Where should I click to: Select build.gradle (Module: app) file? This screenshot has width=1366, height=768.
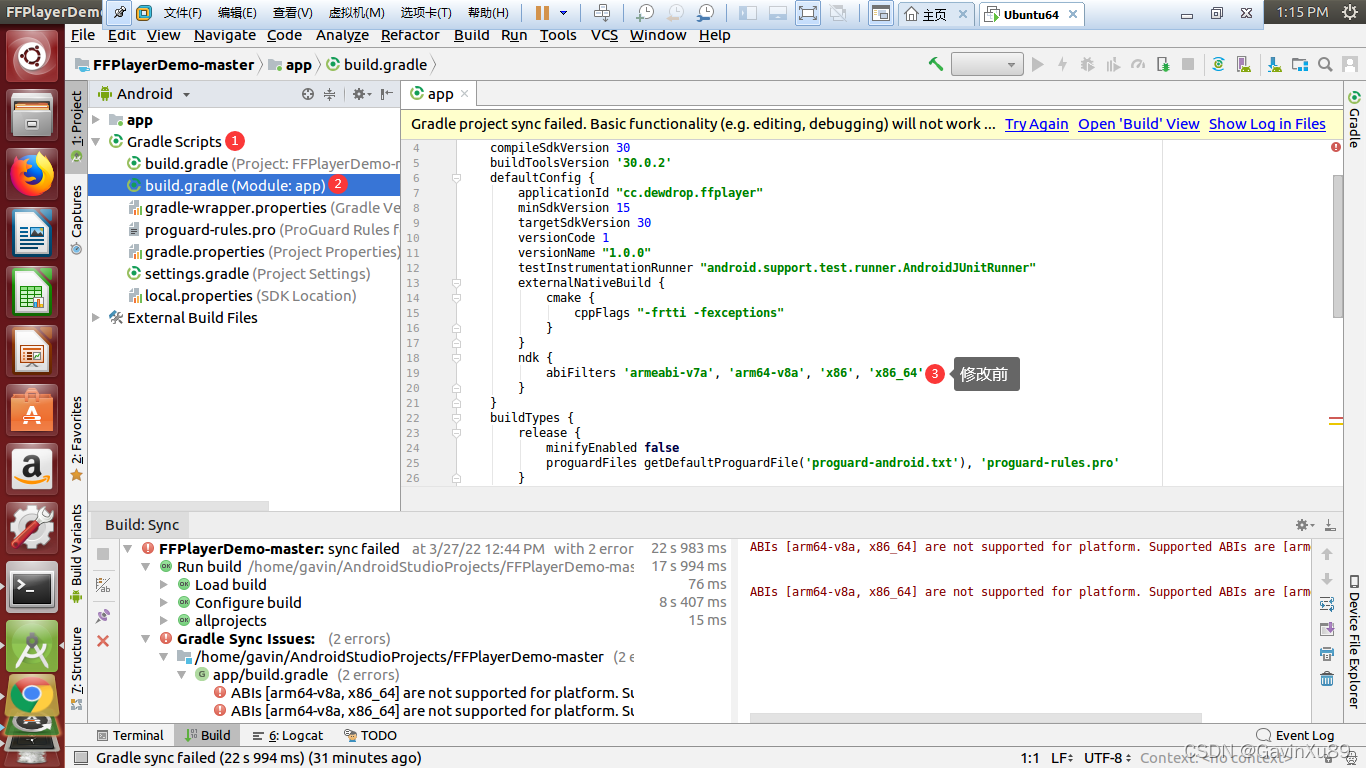point(244,186)
